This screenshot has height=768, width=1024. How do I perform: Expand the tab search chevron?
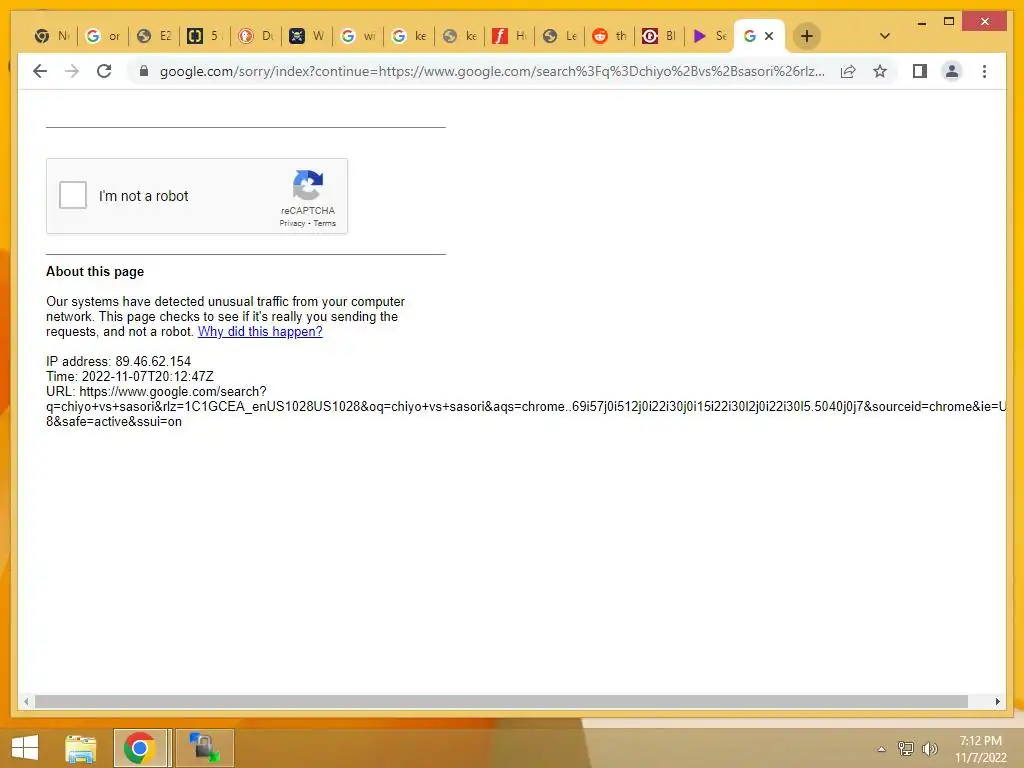pos(884,36)
